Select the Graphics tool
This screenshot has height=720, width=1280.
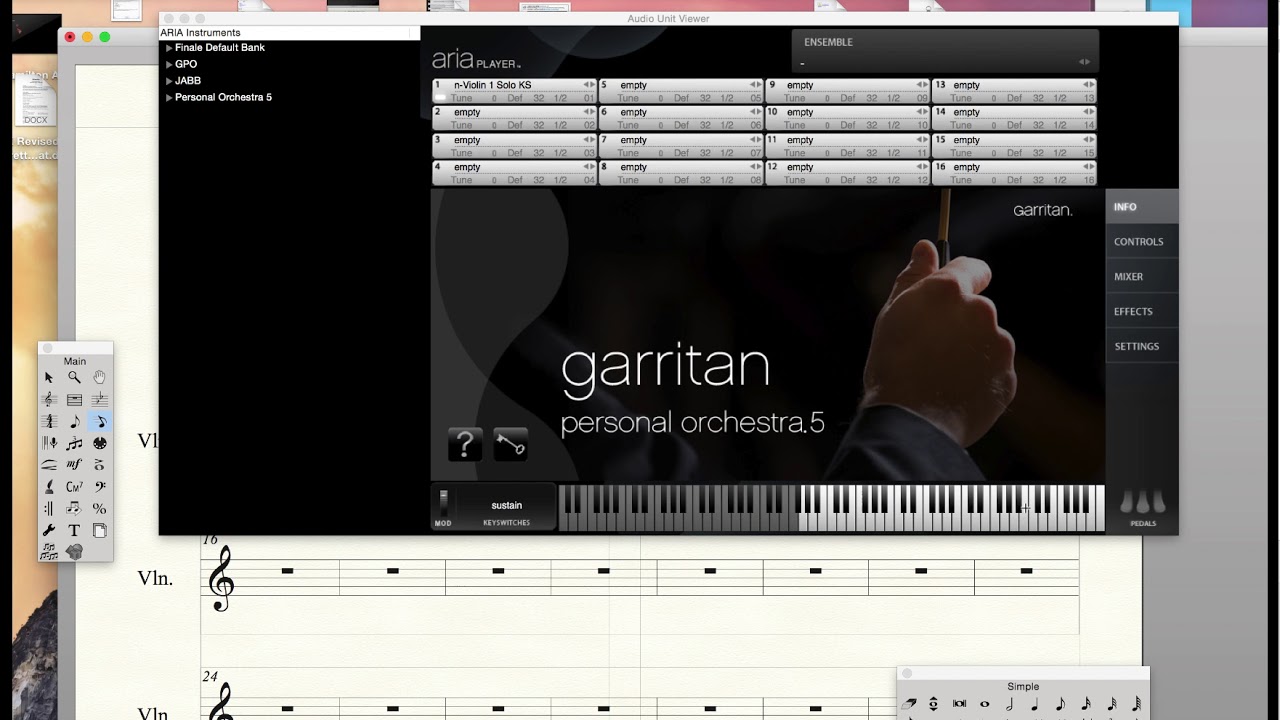tap(74, 552)
